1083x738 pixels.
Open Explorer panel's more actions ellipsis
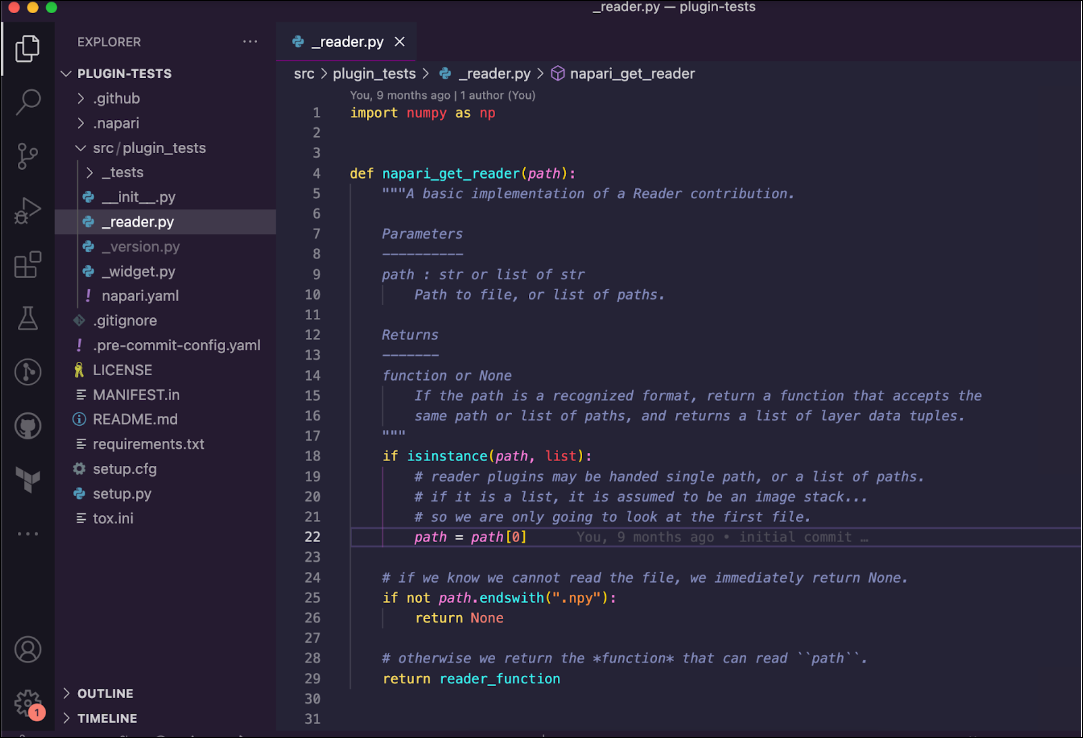point(250,41)
